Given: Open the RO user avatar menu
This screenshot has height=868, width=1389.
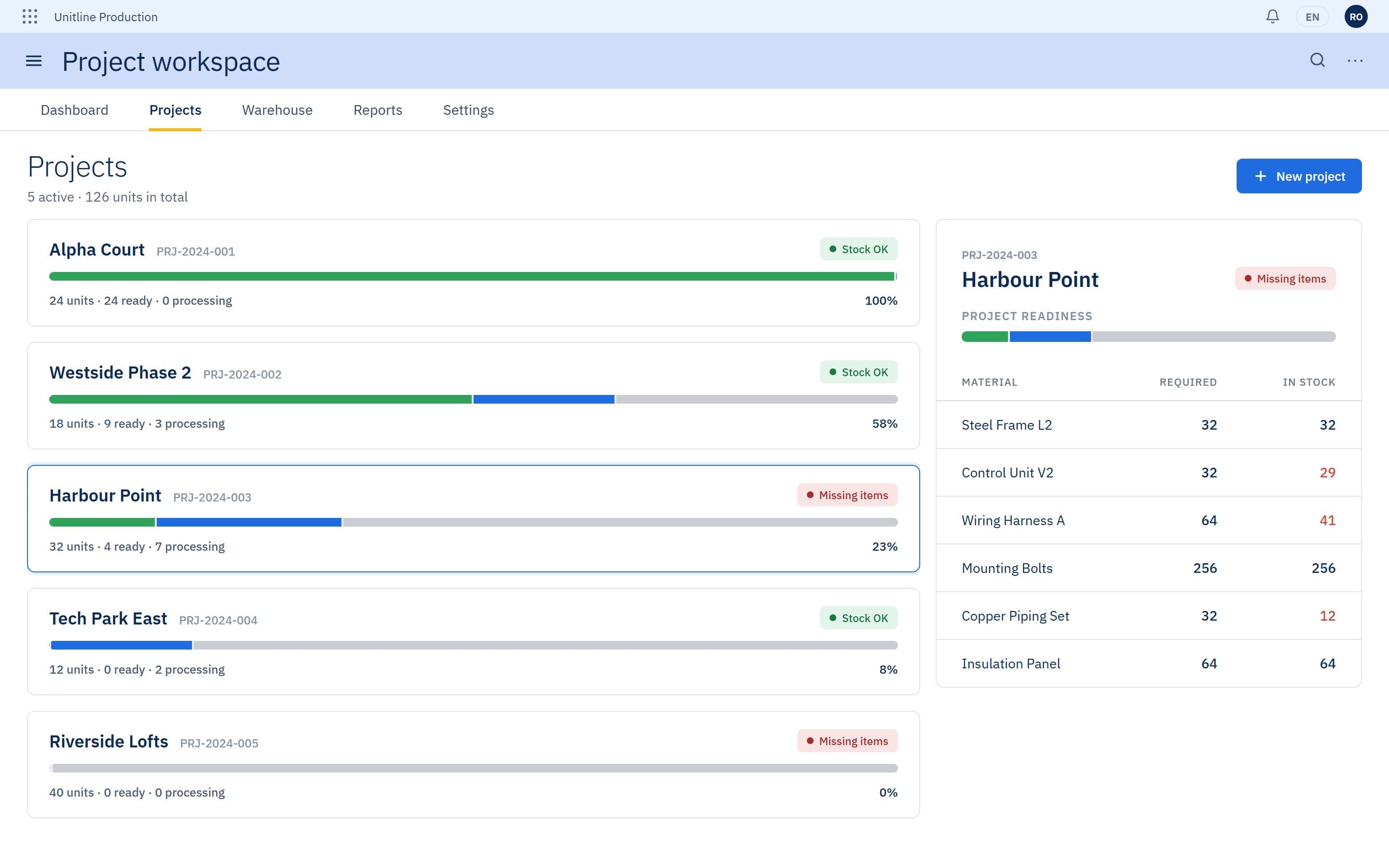Looking at the screenshot, I should pos(1356,17).
